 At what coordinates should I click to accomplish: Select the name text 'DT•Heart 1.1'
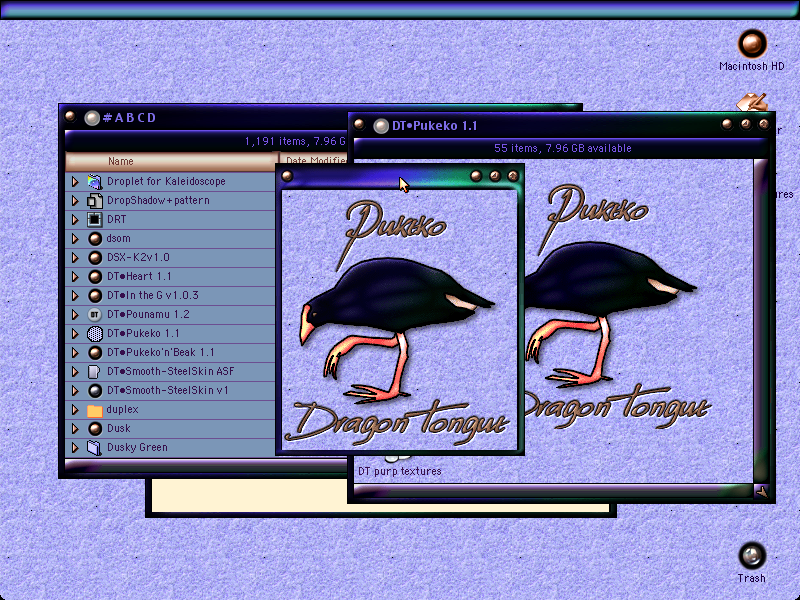[139, 277]
